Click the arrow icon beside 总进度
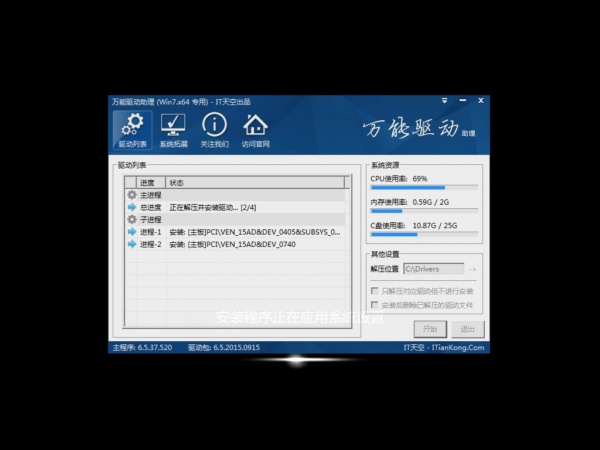The width and height of the screenshot is (600, 450). click(131, 207)
